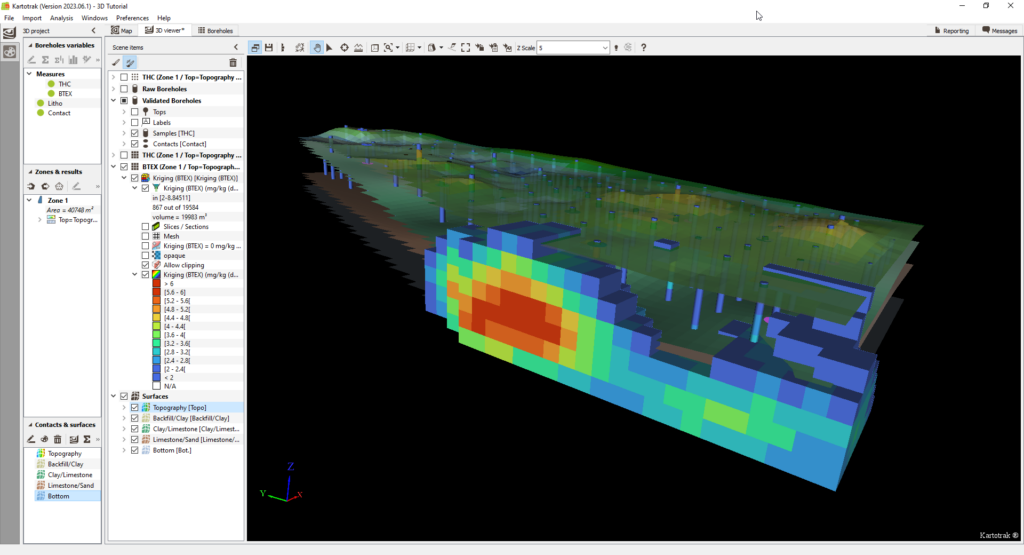
Task: Click the crosshair target tool icon
Action: coord(344,48)
